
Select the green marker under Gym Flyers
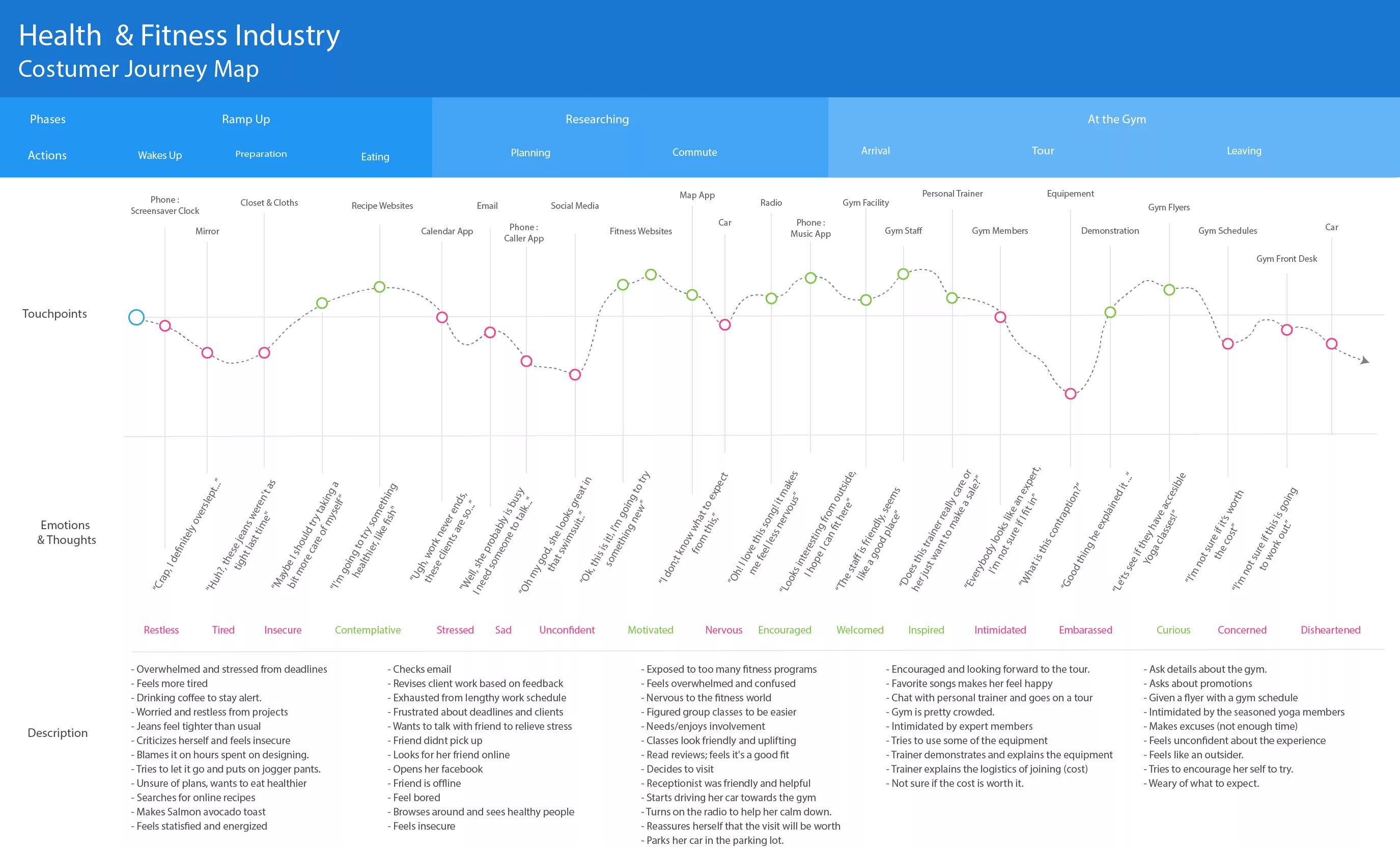pyautogui.click(x=1169, y=290)
